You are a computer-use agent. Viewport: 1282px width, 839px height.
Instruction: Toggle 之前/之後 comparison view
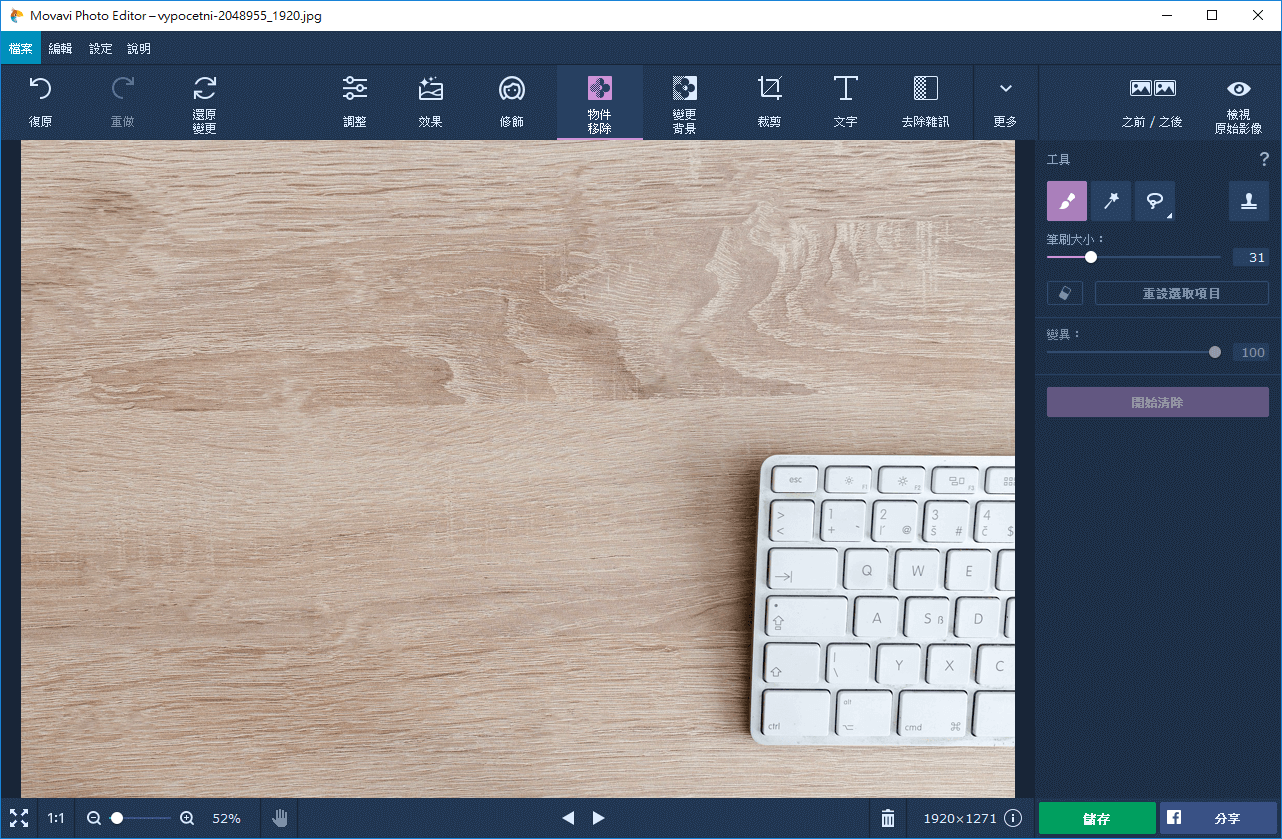pyautogui.click(x=1152, y=102)
